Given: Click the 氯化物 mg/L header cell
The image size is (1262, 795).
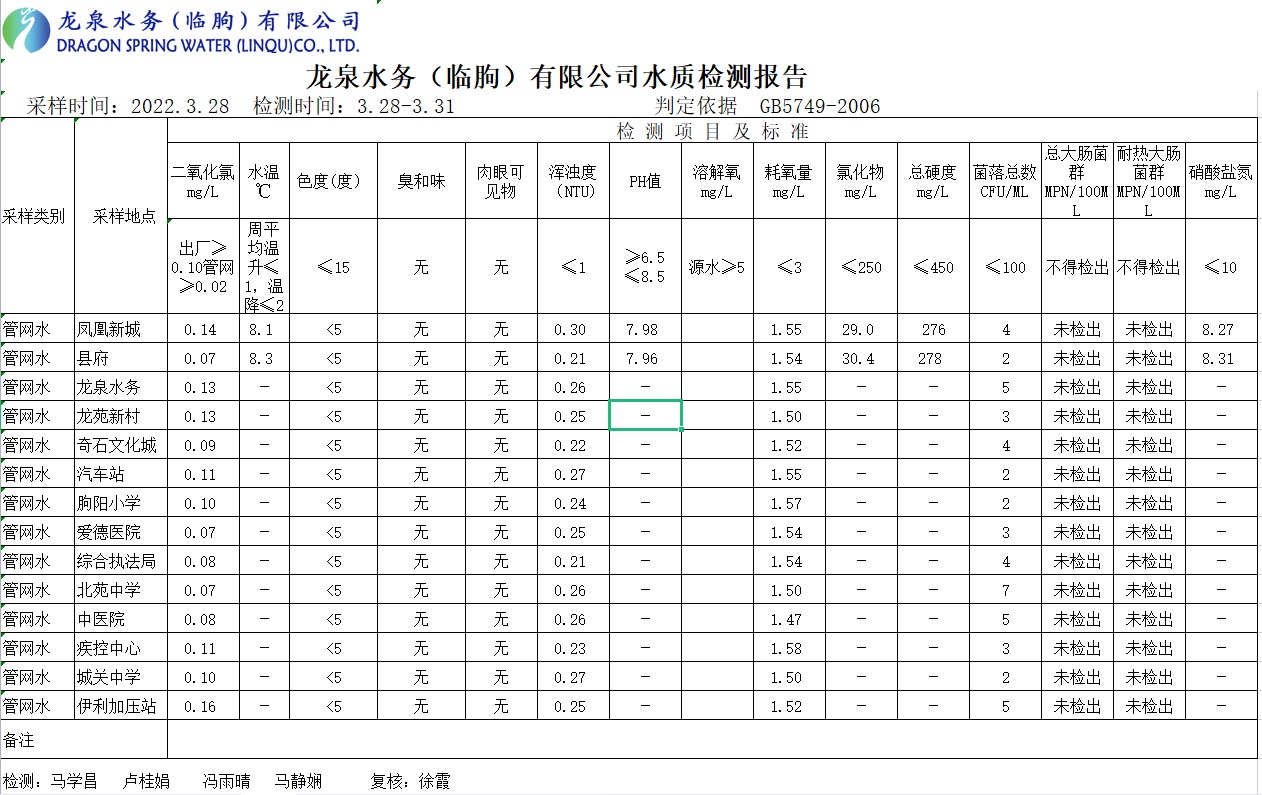Looking at the screenshot, I should point(861,181).
